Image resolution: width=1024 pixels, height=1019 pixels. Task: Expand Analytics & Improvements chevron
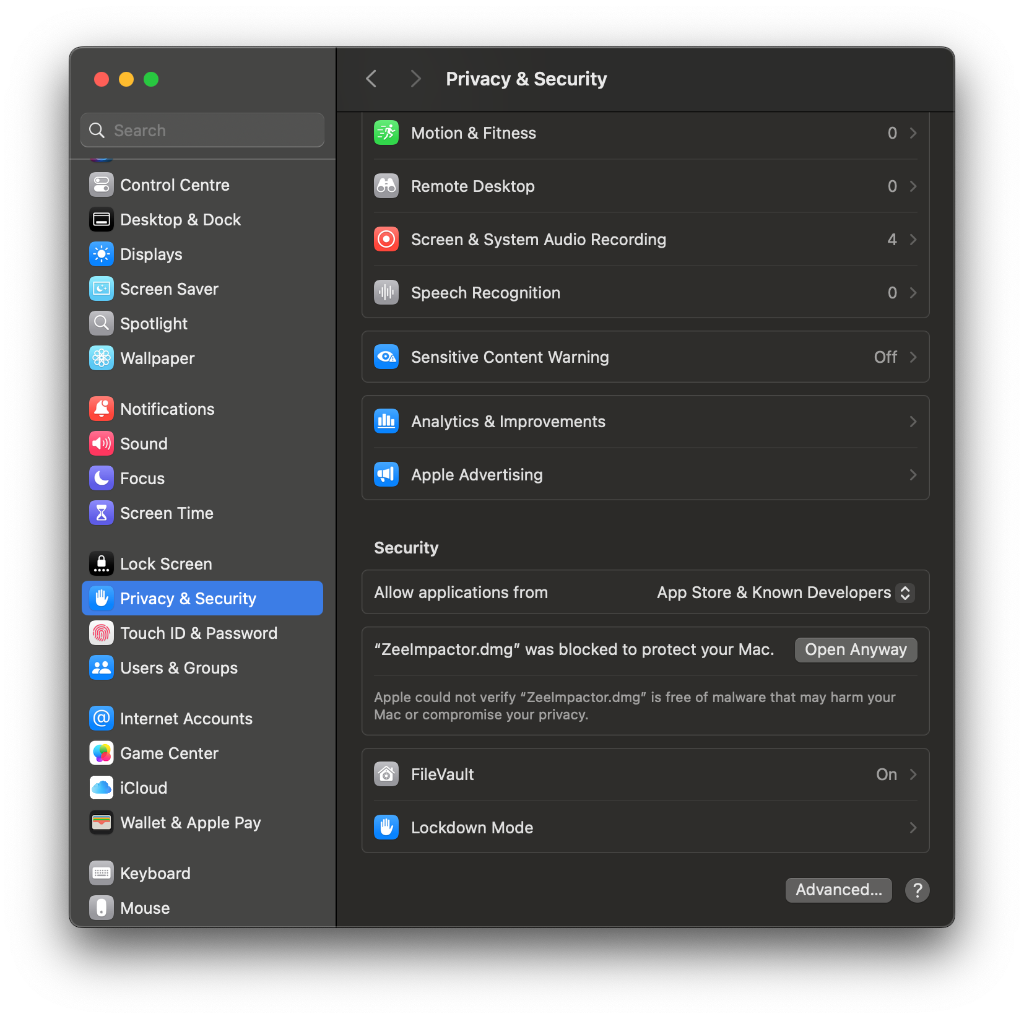(913, 422)
